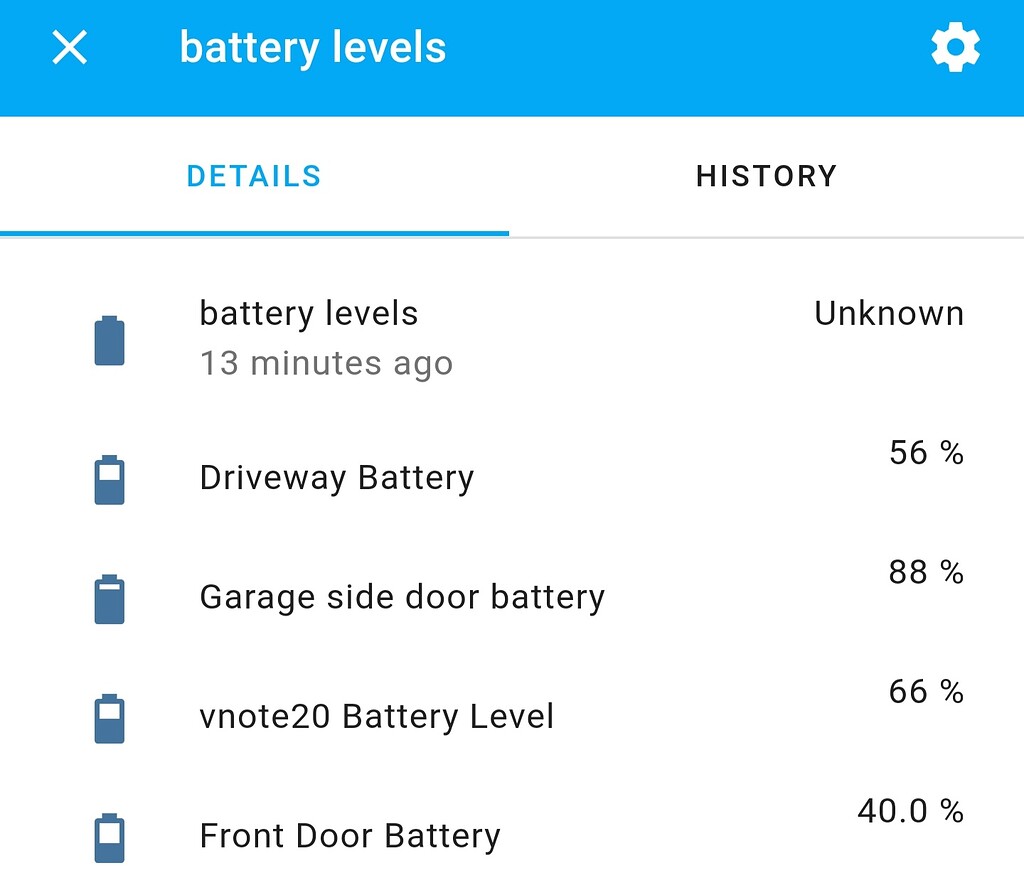Select the DETAILS tab

(254, 176)
